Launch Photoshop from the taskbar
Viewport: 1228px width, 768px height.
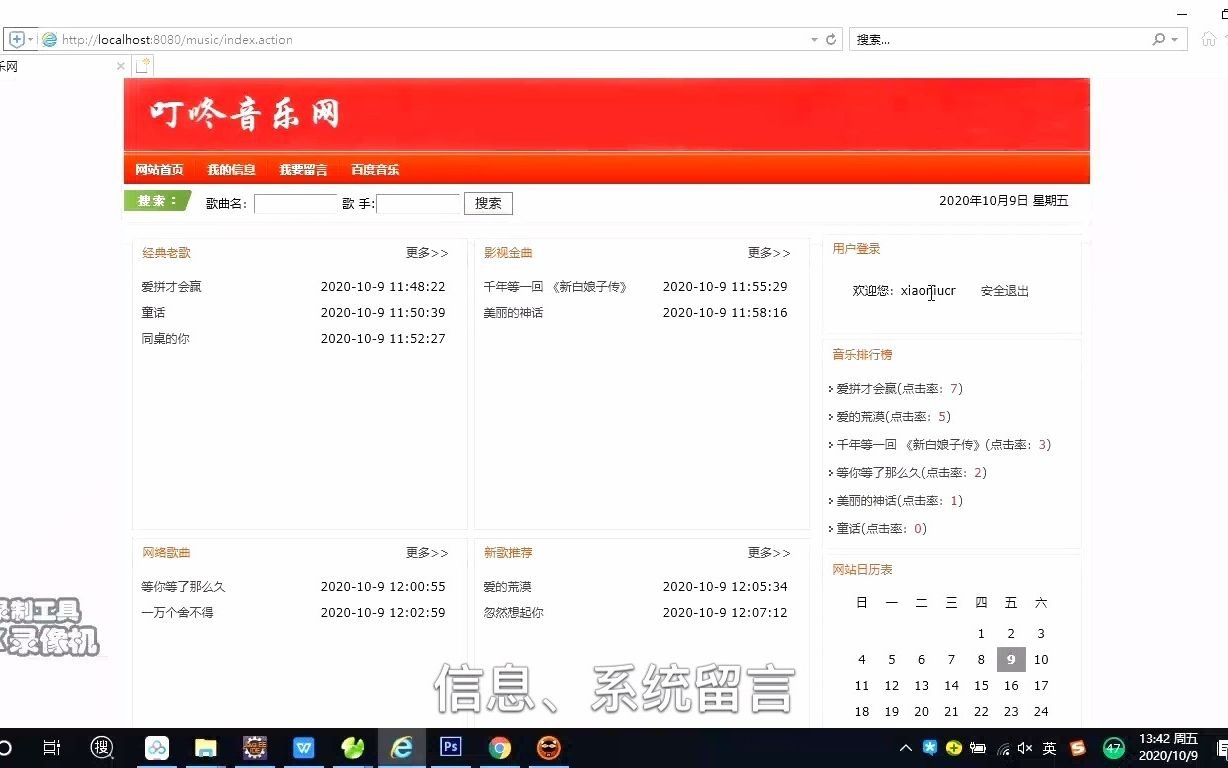point(450,747)
